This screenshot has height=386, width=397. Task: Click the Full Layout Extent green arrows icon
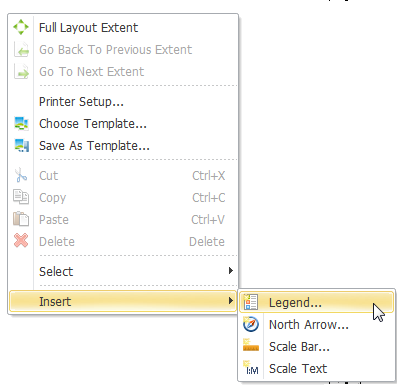tap(21, 27)
